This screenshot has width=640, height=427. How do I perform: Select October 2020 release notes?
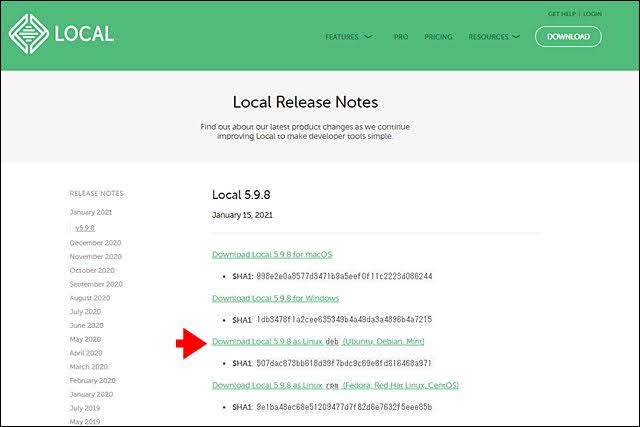(x=92, y=271)
